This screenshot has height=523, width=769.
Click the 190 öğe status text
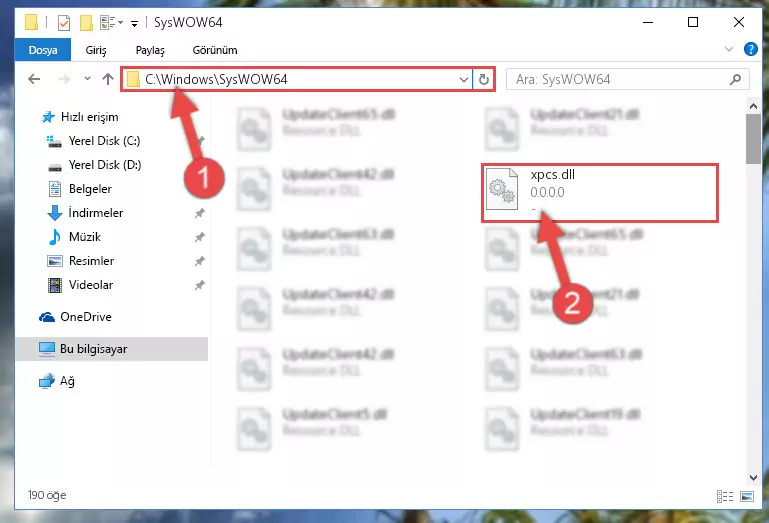tap(47, 495)
